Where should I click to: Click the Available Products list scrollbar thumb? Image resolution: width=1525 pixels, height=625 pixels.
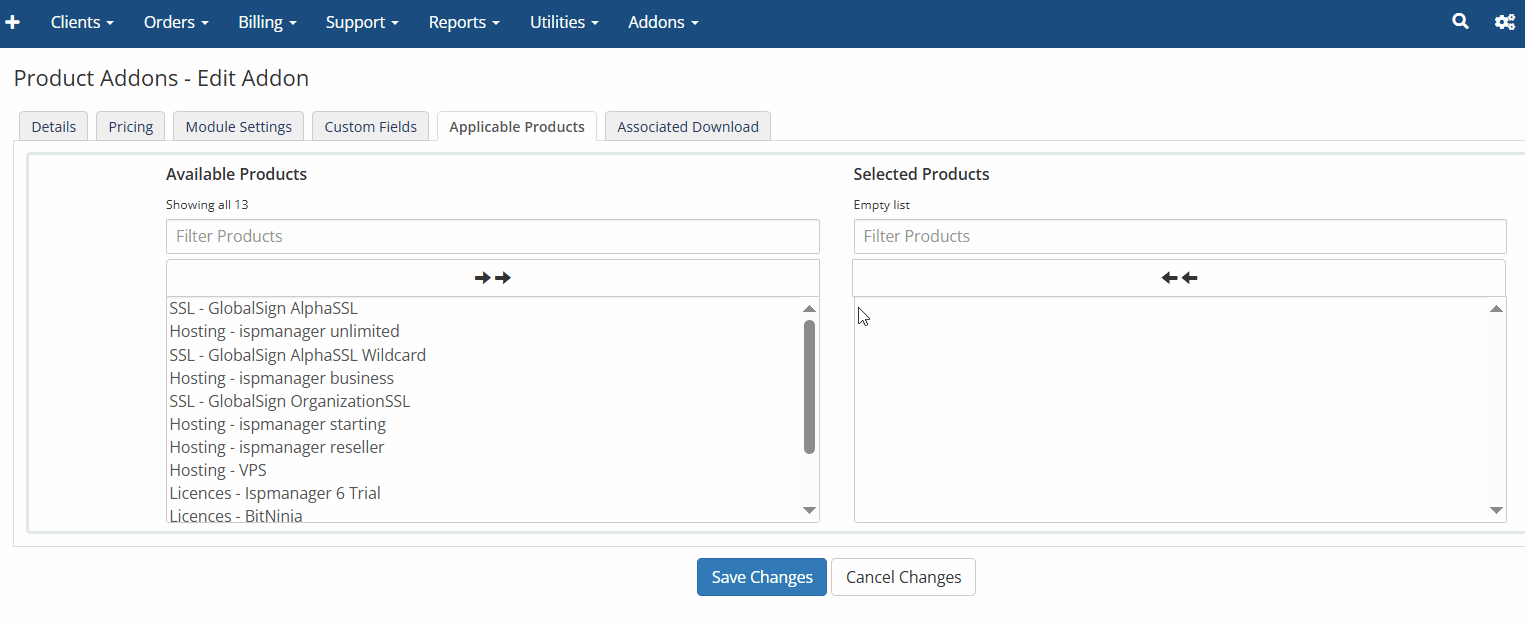[809, 386]
